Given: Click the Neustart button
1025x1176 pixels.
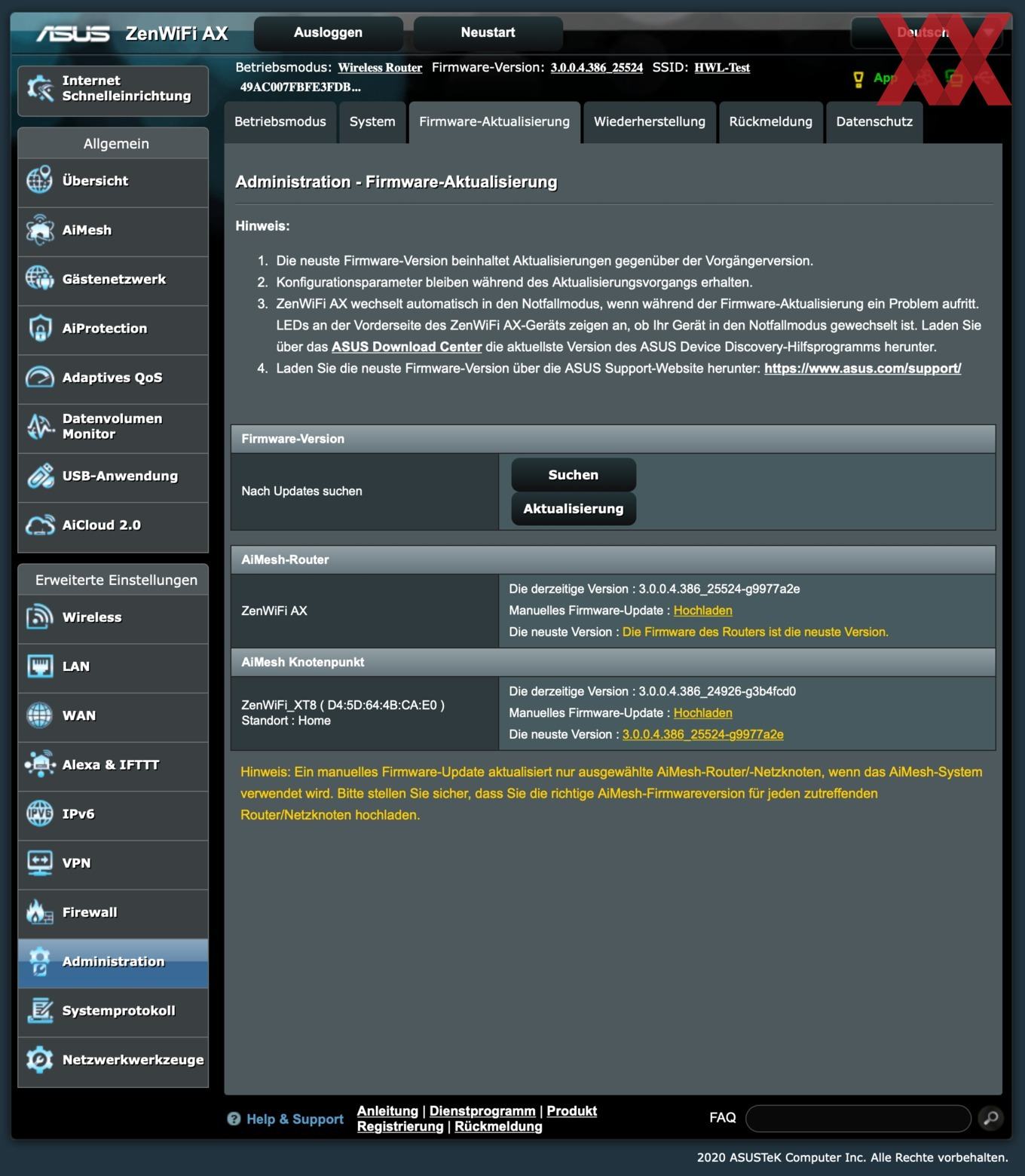Looking at the screenshot, I should pos(488,32).
